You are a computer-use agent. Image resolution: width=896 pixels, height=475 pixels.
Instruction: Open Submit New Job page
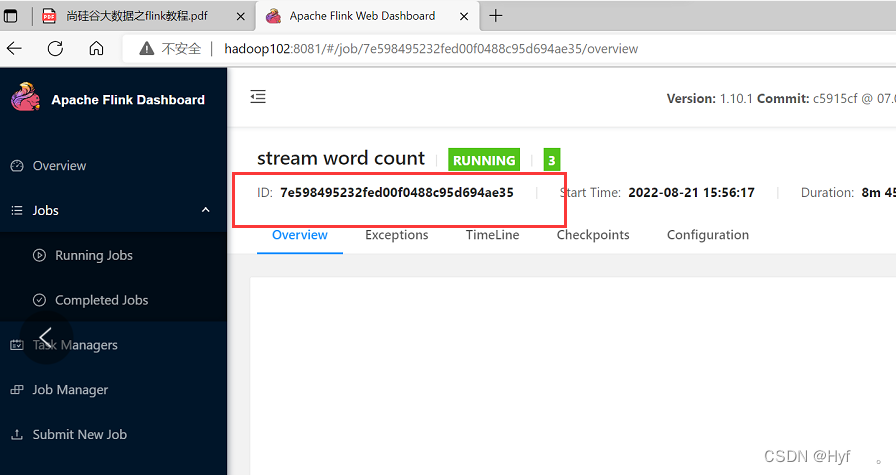point(113,434)
